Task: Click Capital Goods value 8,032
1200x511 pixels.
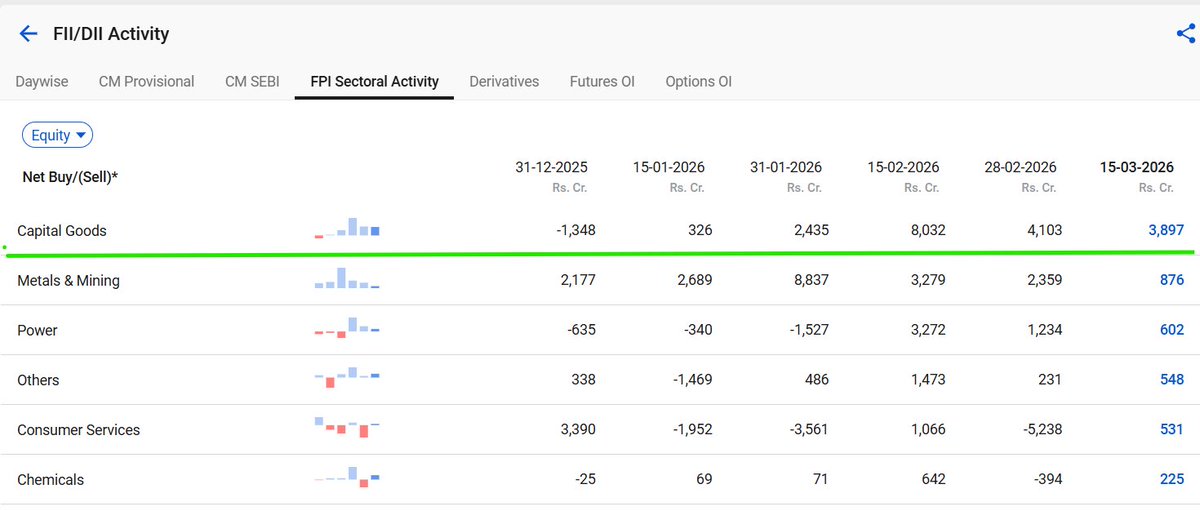Action: click(x=927, y=230)
